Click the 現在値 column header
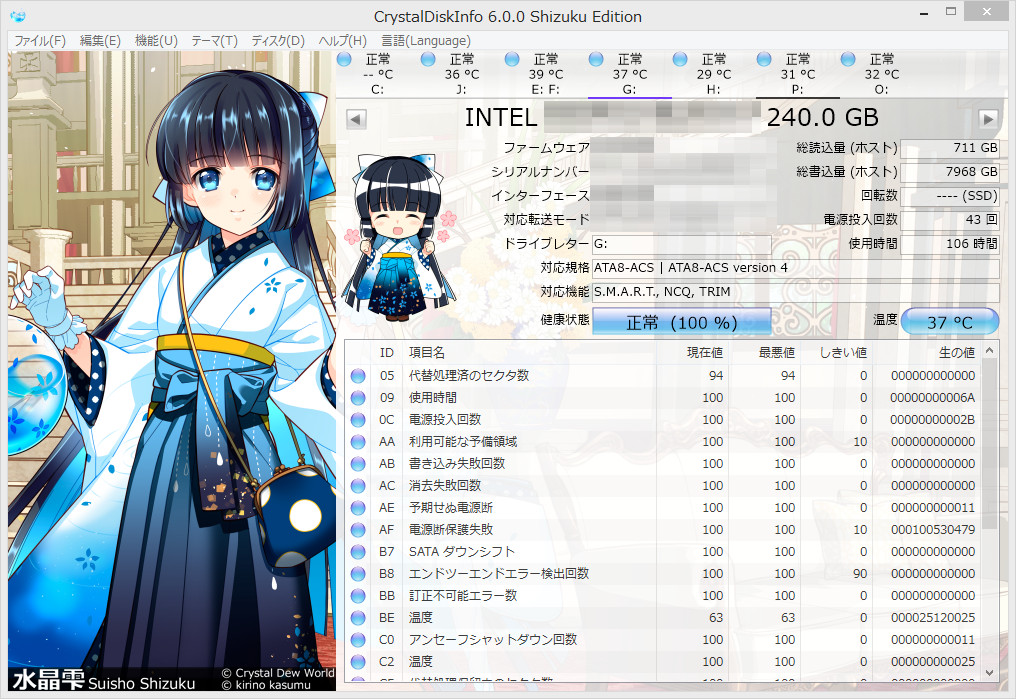Viewport: 1016px width, 699px height. tap(705, 352)
